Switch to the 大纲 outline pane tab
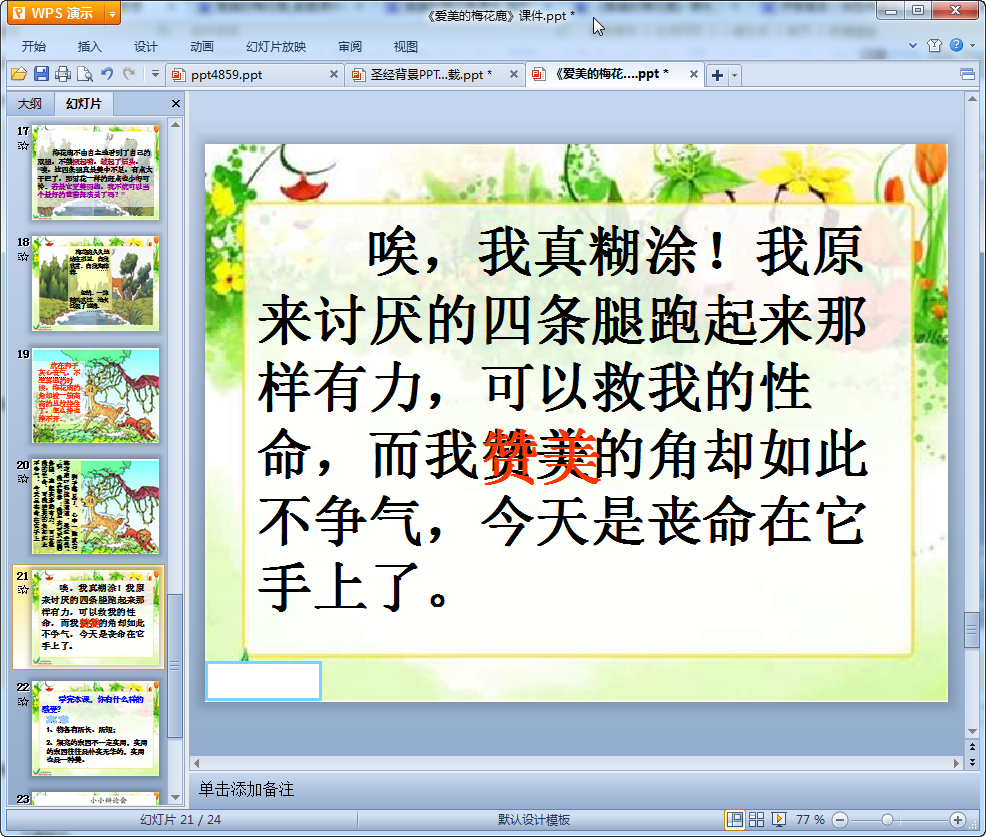986x837 pixels. pyautogui.click(x=30, y=104)
